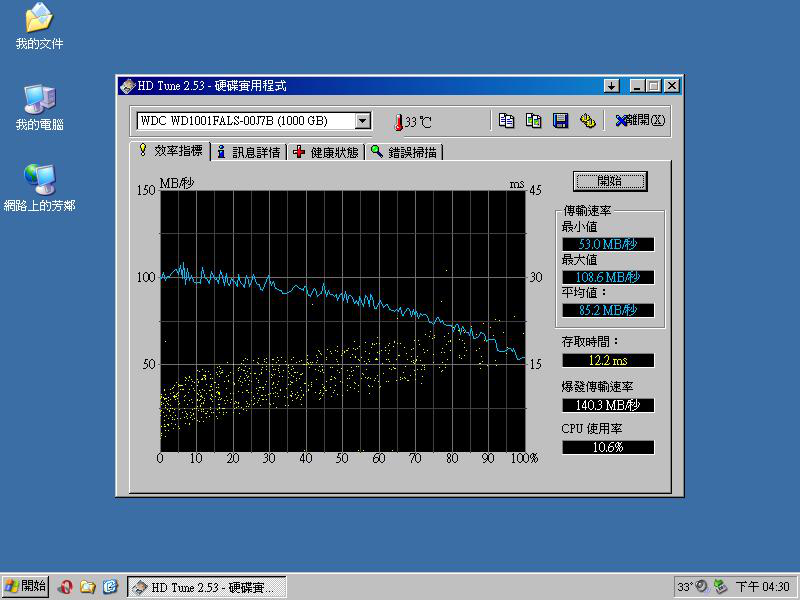Screen dimensions: 800x600
Task: Switch to 訊息詳情 info tab
Action: [x=249, y=152]
